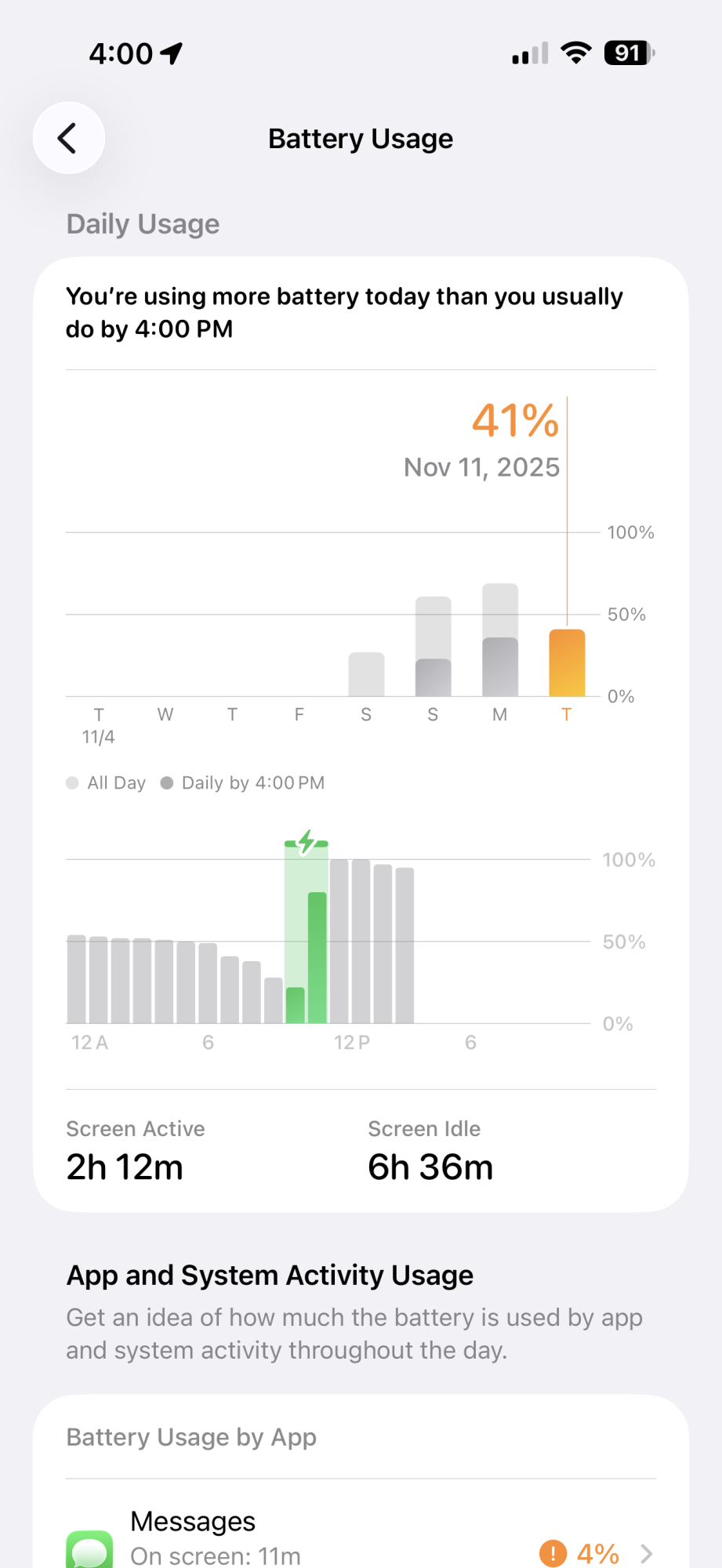Select Saturday's bar in daily usage chart
This screenshot has height=1568, width=722.
tap(366, 674)
